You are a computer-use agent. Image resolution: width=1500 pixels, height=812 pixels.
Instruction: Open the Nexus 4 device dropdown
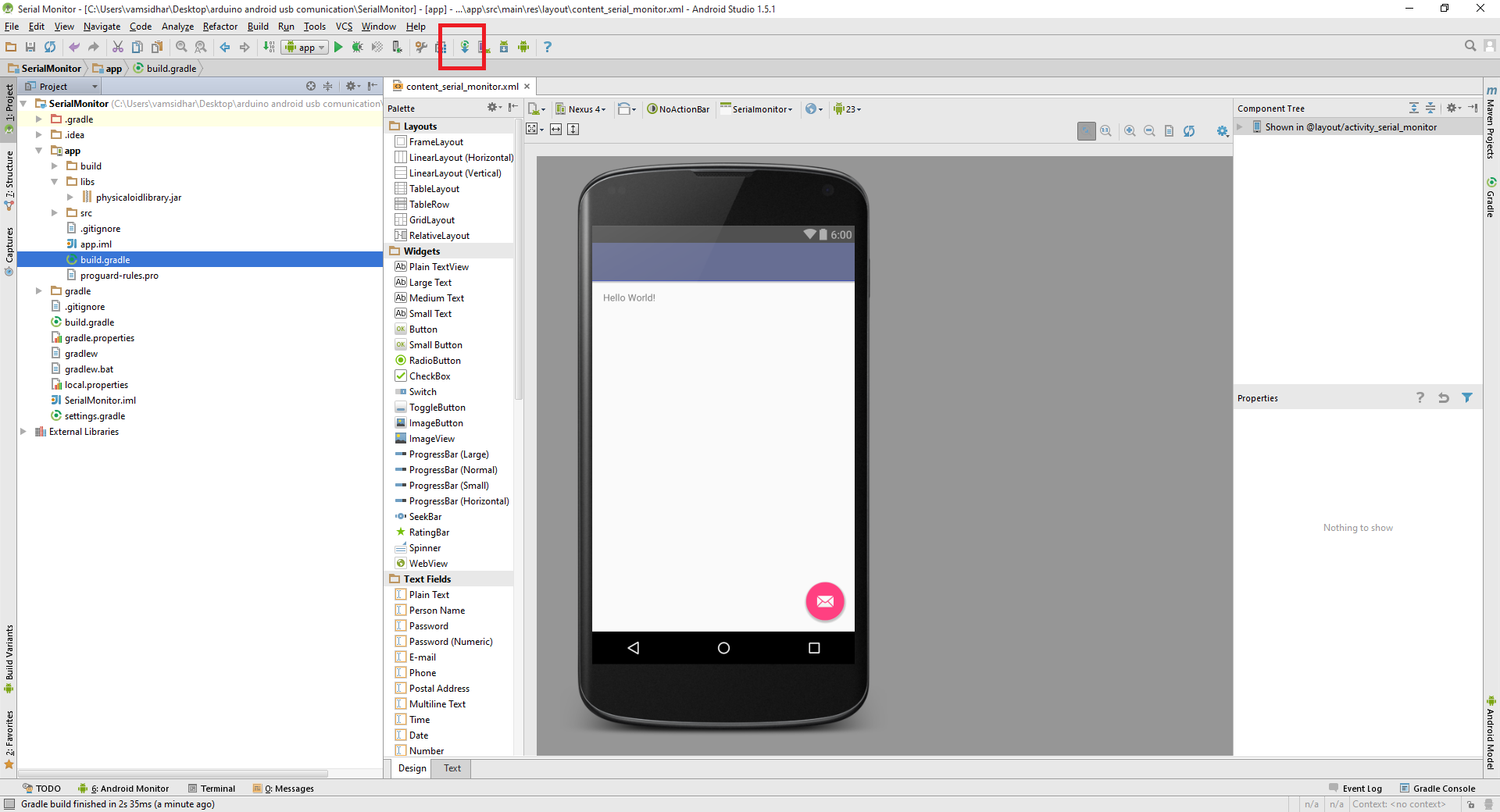point(580,109)
